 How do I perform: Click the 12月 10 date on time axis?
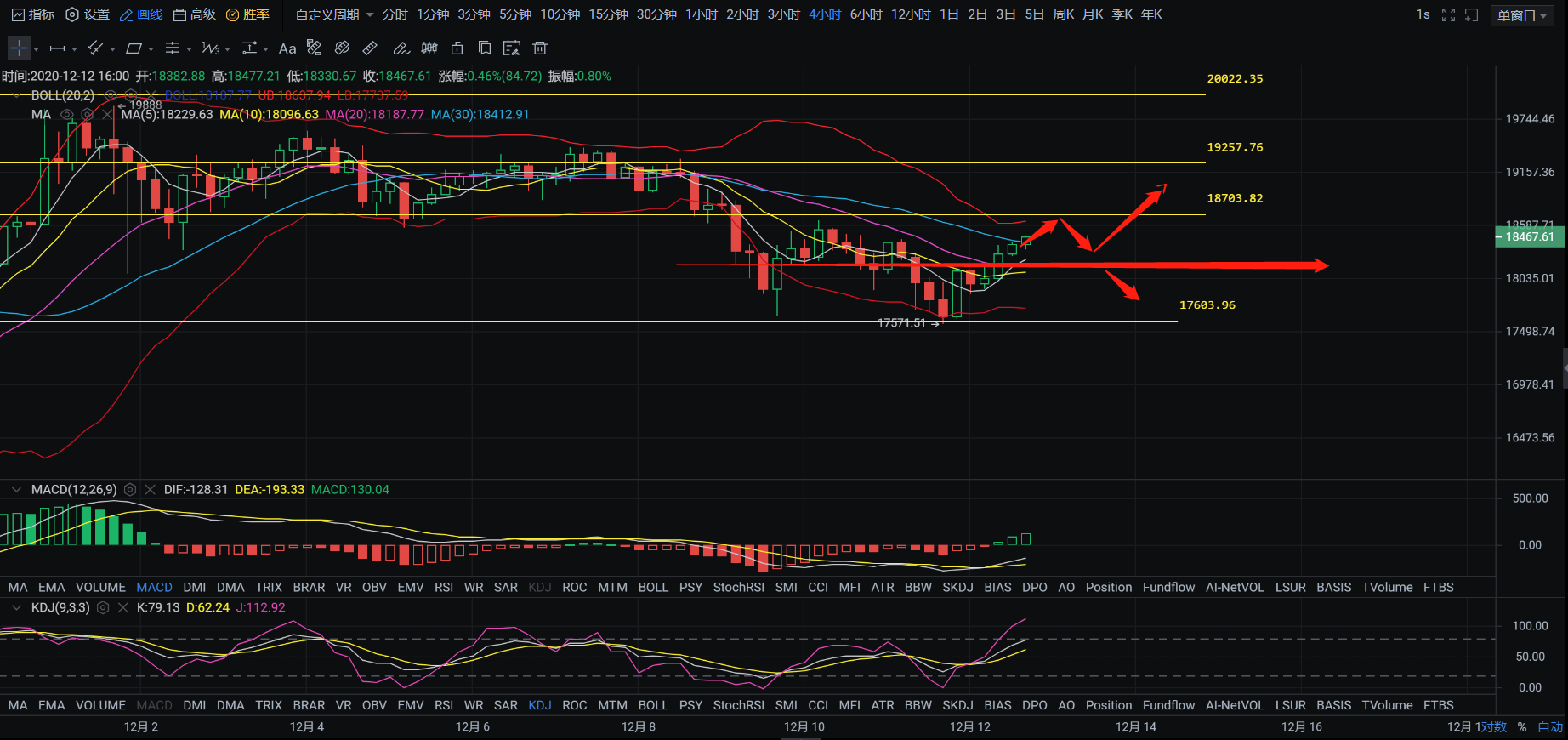(x=804, y=727)
